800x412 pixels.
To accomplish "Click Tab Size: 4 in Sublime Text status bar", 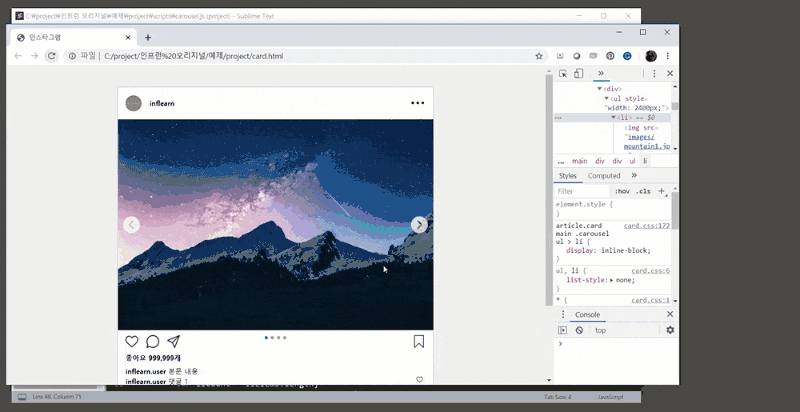I will (x=558, y=397).
